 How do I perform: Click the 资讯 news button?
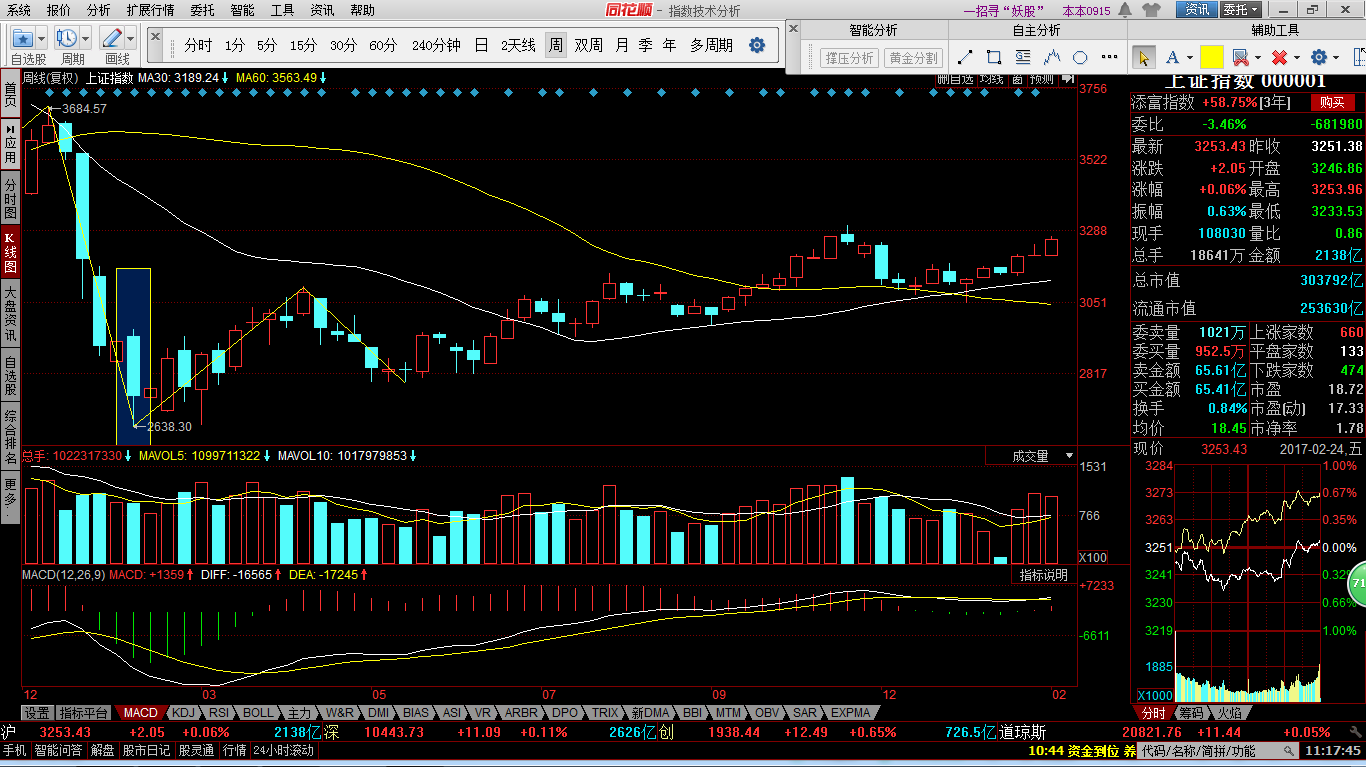[x=1197, y=10]
